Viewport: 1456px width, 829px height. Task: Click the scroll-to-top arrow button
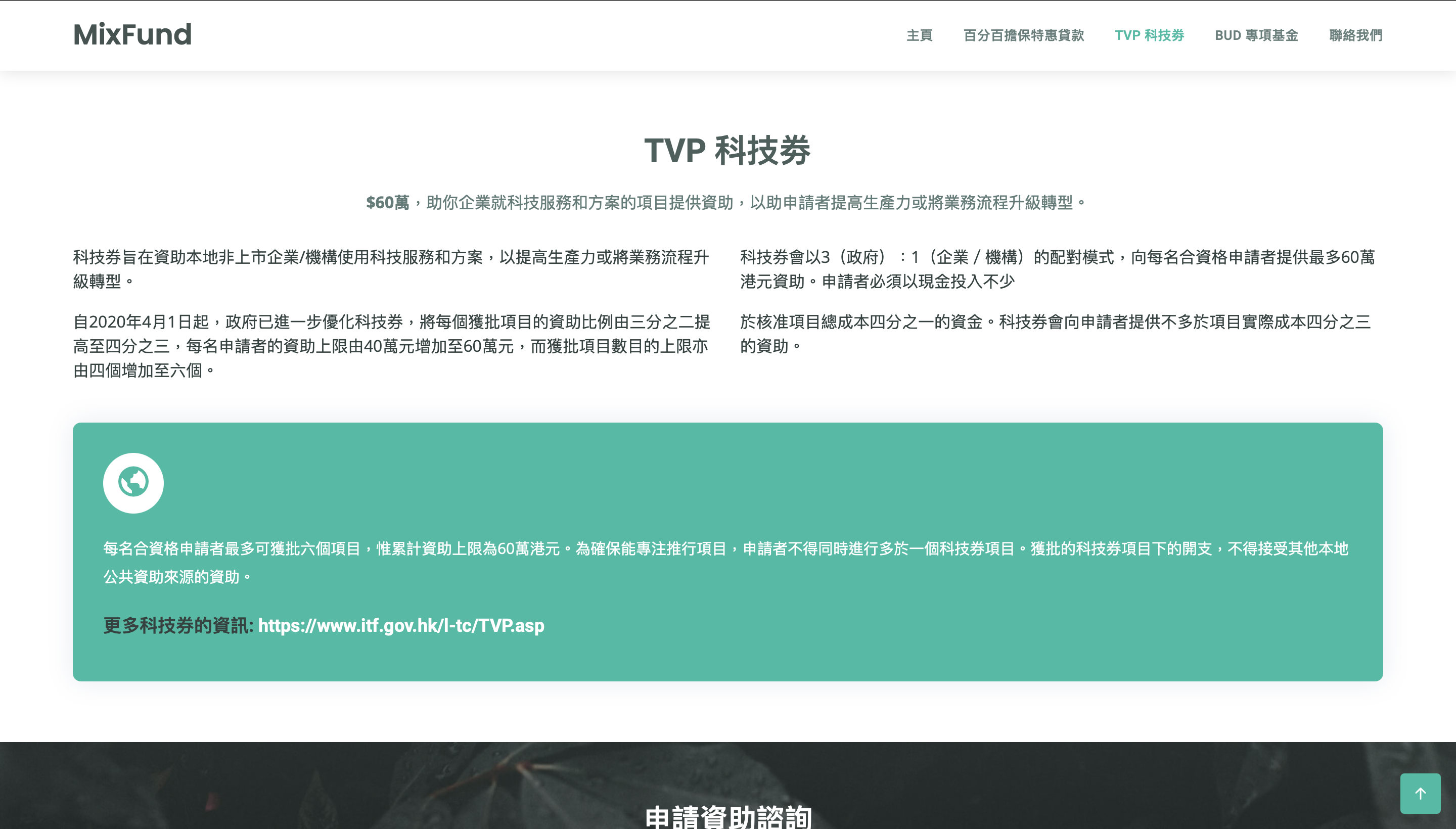(1420, 793)
